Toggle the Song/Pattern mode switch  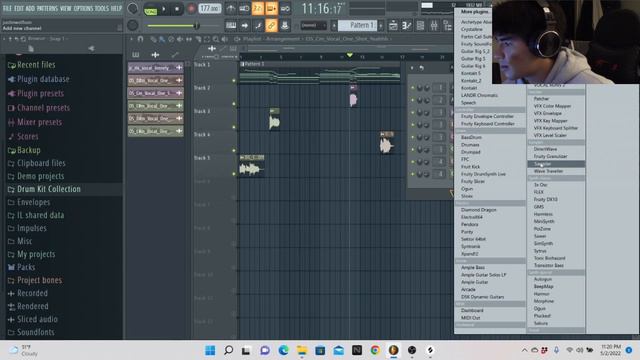[151, 9]
